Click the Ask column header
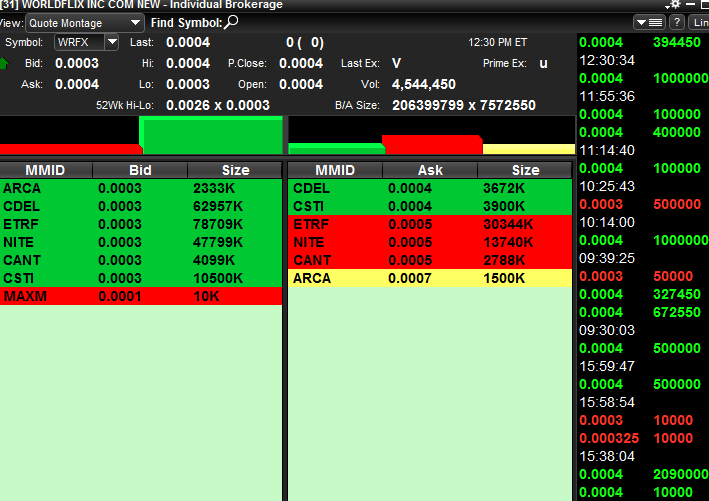Image resolution: width=709 pixels, height=501 pixels. click(x=429, y=170)
